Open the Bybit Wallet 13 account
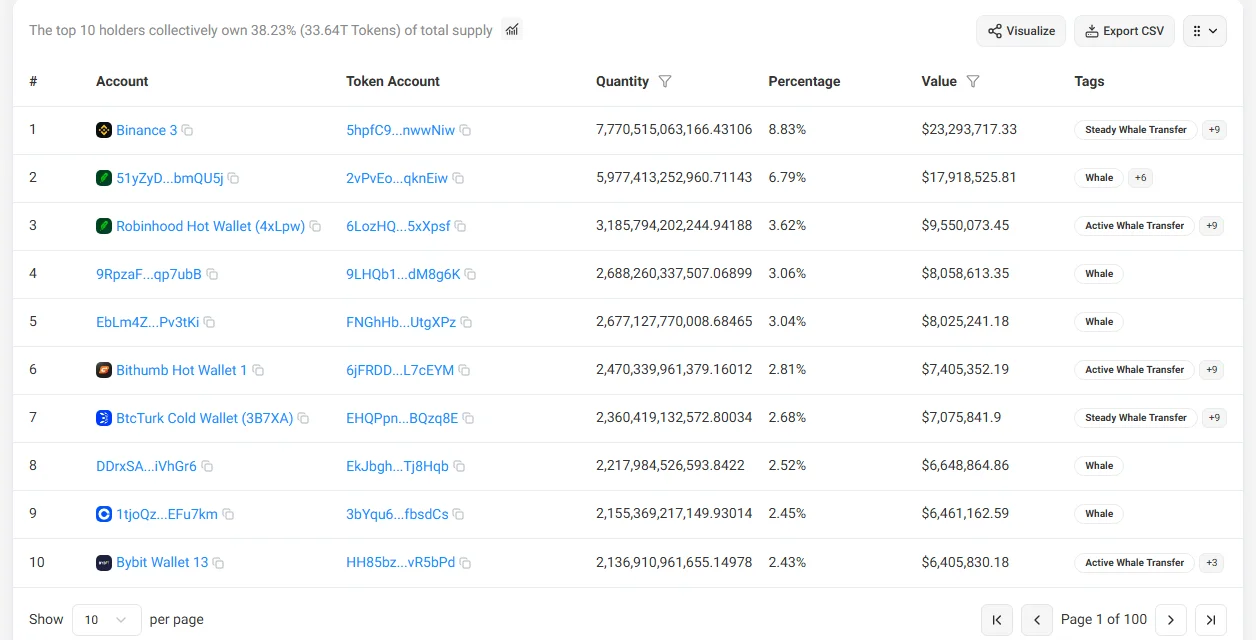 pos(162,562)
